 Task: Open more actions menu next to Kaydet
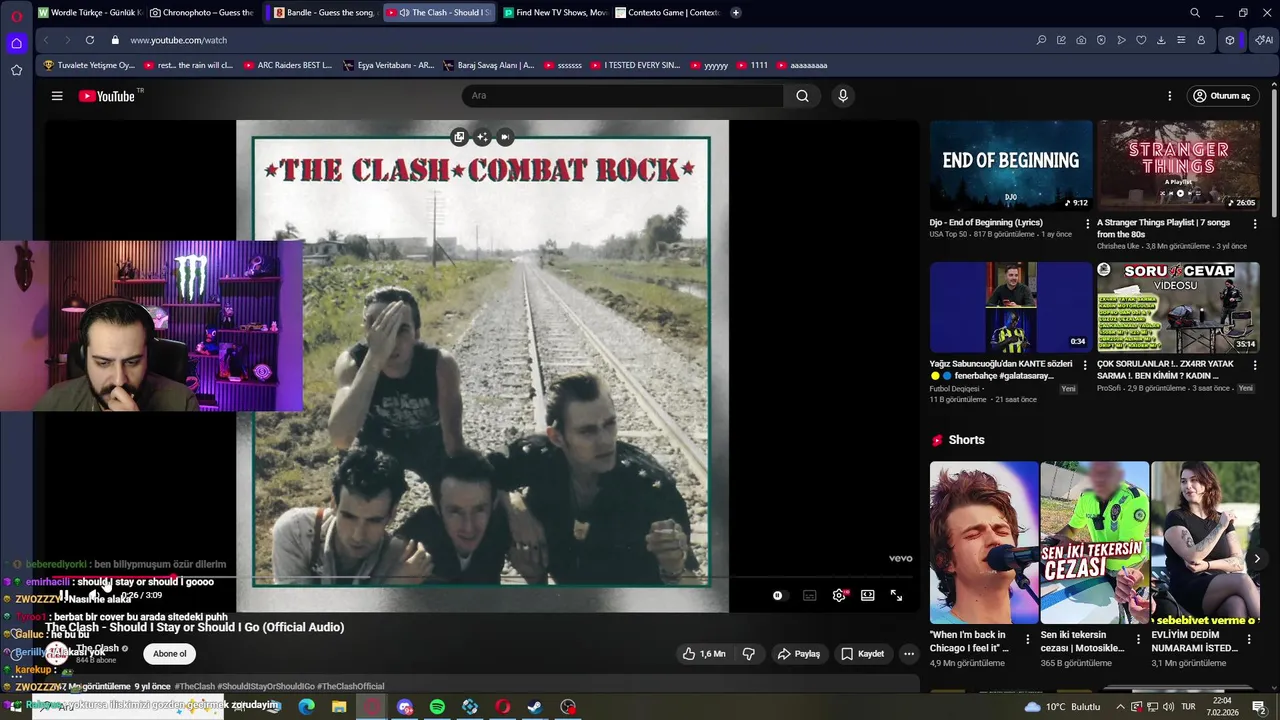[909, 654]
